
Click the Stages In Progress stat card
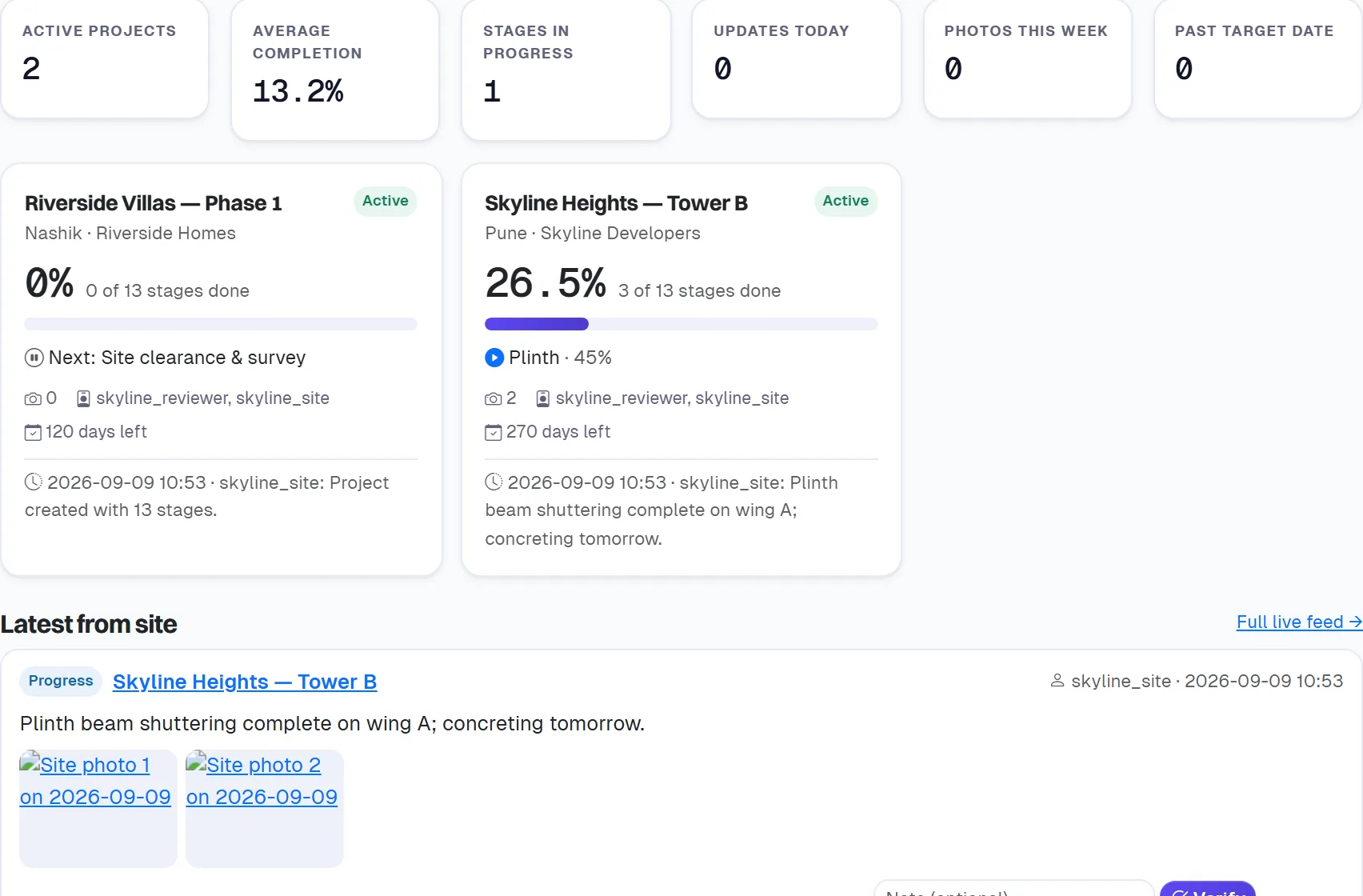point(566,70)
